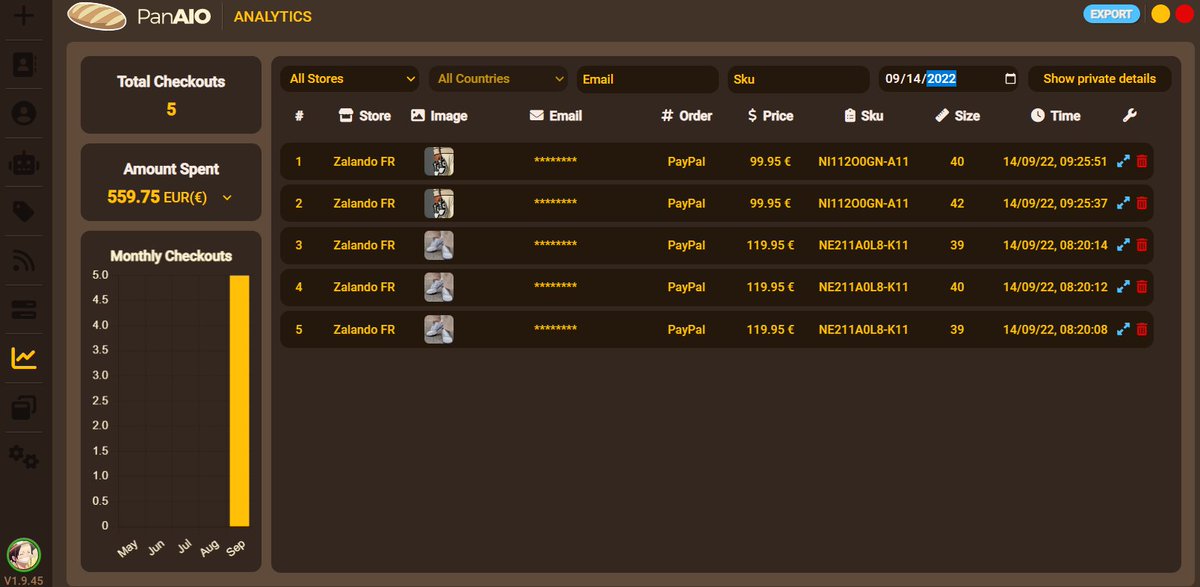The image size is (1200, 587).
Task: Delete checkout row 3 with trash icon
Action: click(x=1141, y=245)
